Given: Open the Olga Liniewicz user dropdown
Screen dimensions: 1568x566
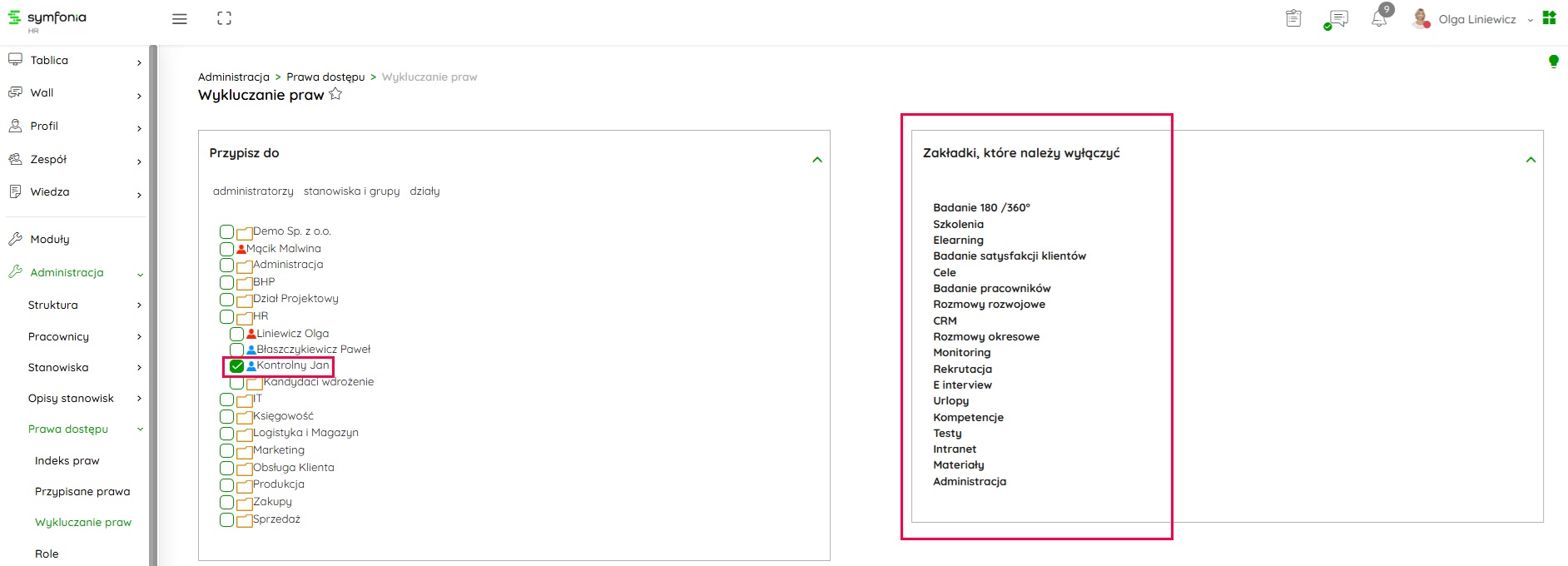Looking at the screenshot, I should pyautogui.click(x=1478, y=19).
